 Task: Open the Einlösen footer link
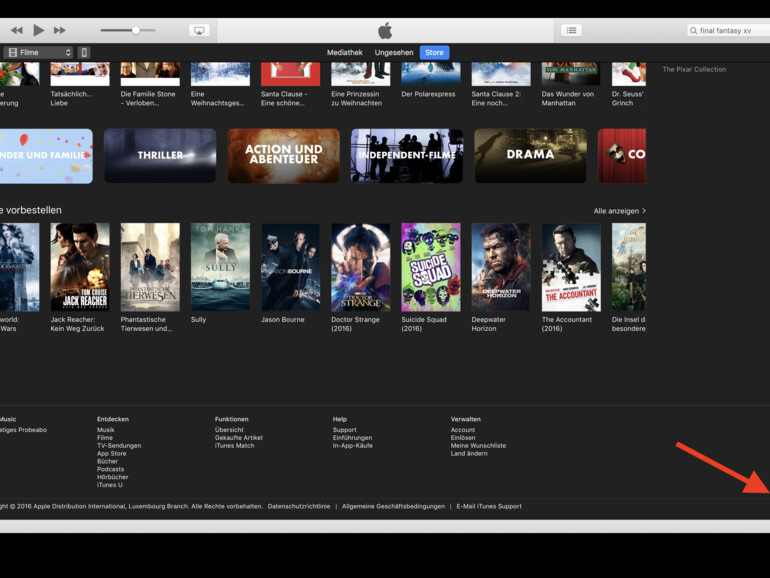[x=463, y=438]
